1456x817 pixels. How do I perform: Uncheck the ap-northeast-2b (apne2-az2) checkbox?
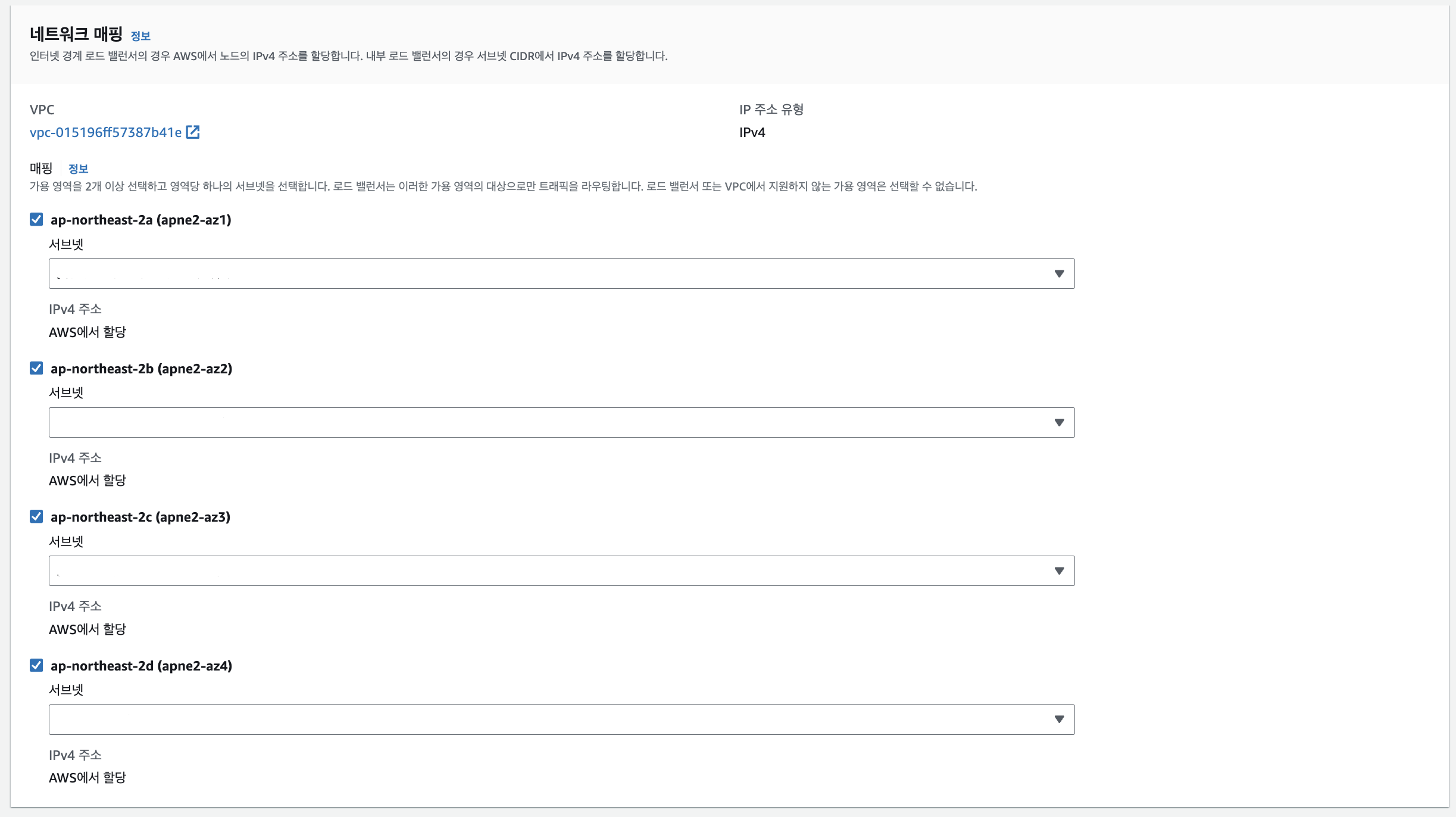coord(36,368)
